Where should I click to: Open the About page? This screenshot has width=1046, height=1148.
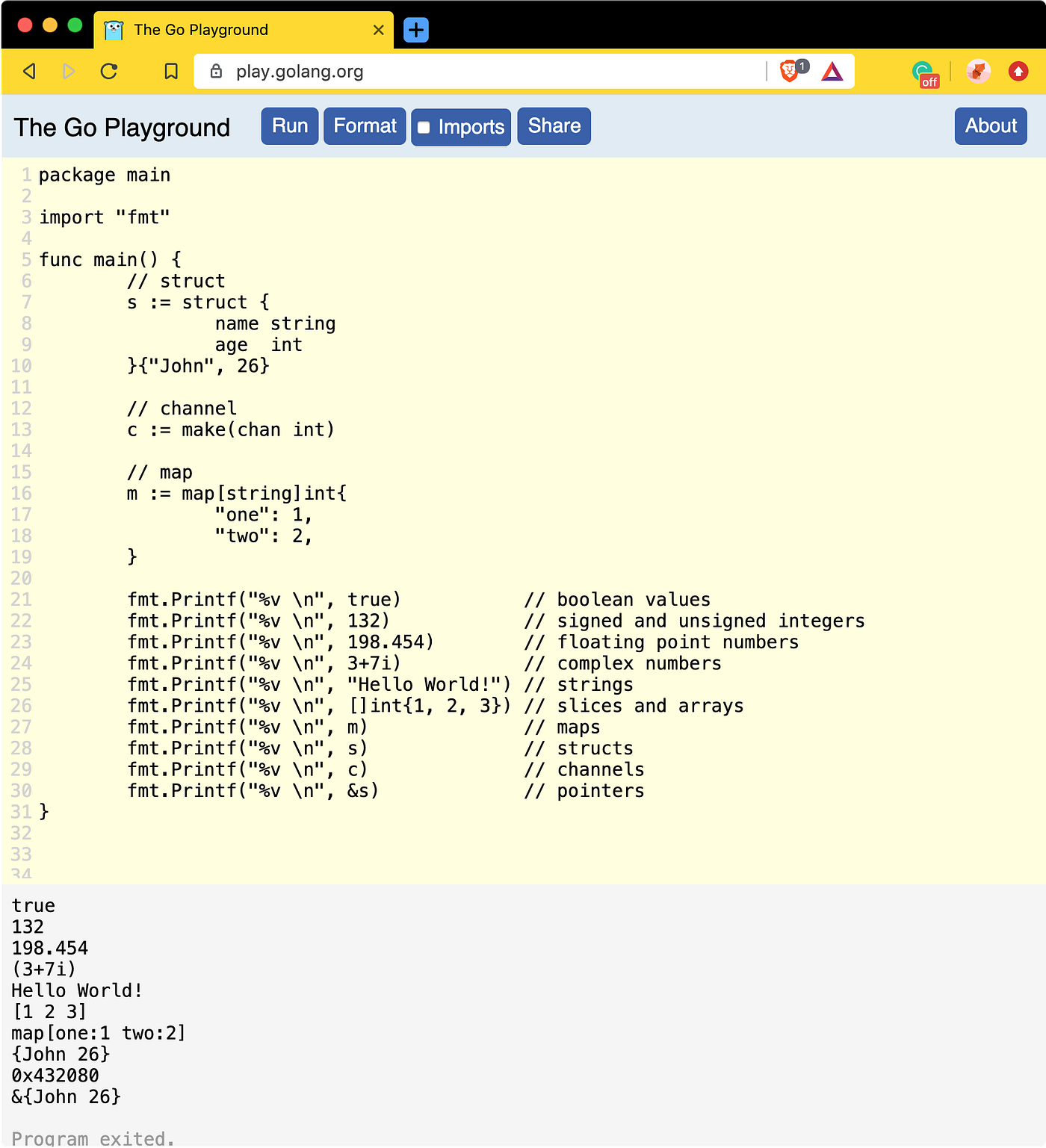[x=991, y=126]
